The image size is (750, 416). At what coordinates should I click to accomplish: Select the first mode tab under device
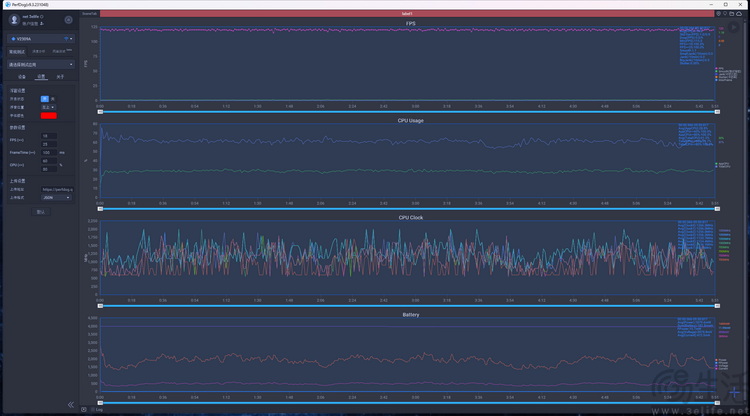pyautogui.click(x=17, y=52)
